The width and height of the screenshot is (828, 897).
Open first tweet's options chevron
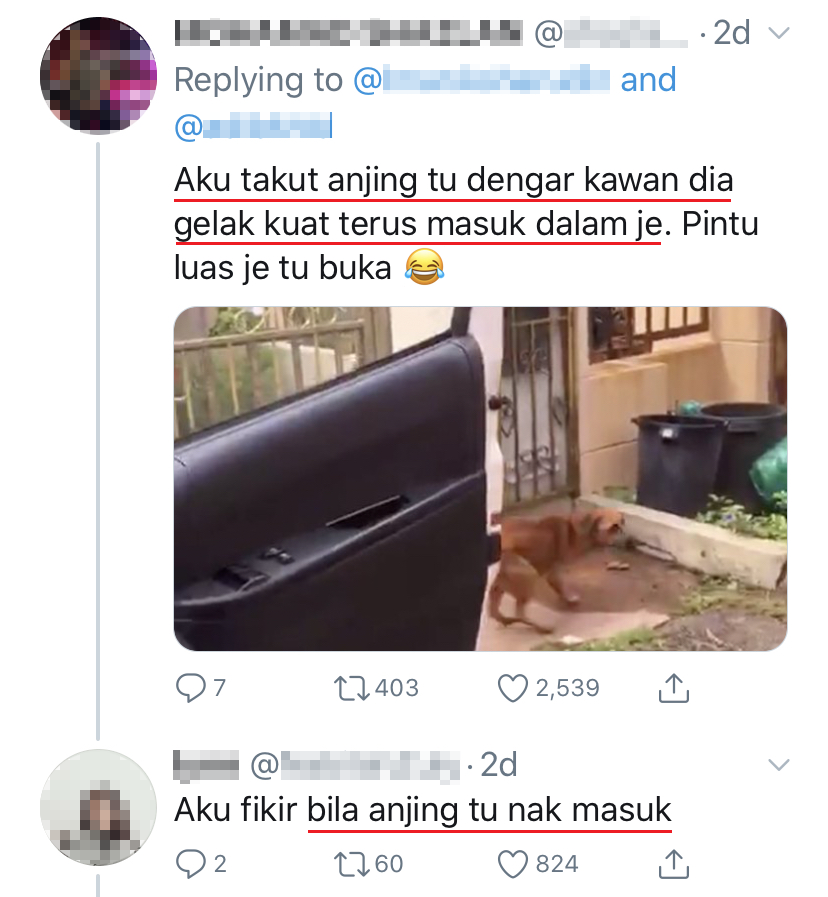pyautogui.click(x=777, y=33)
